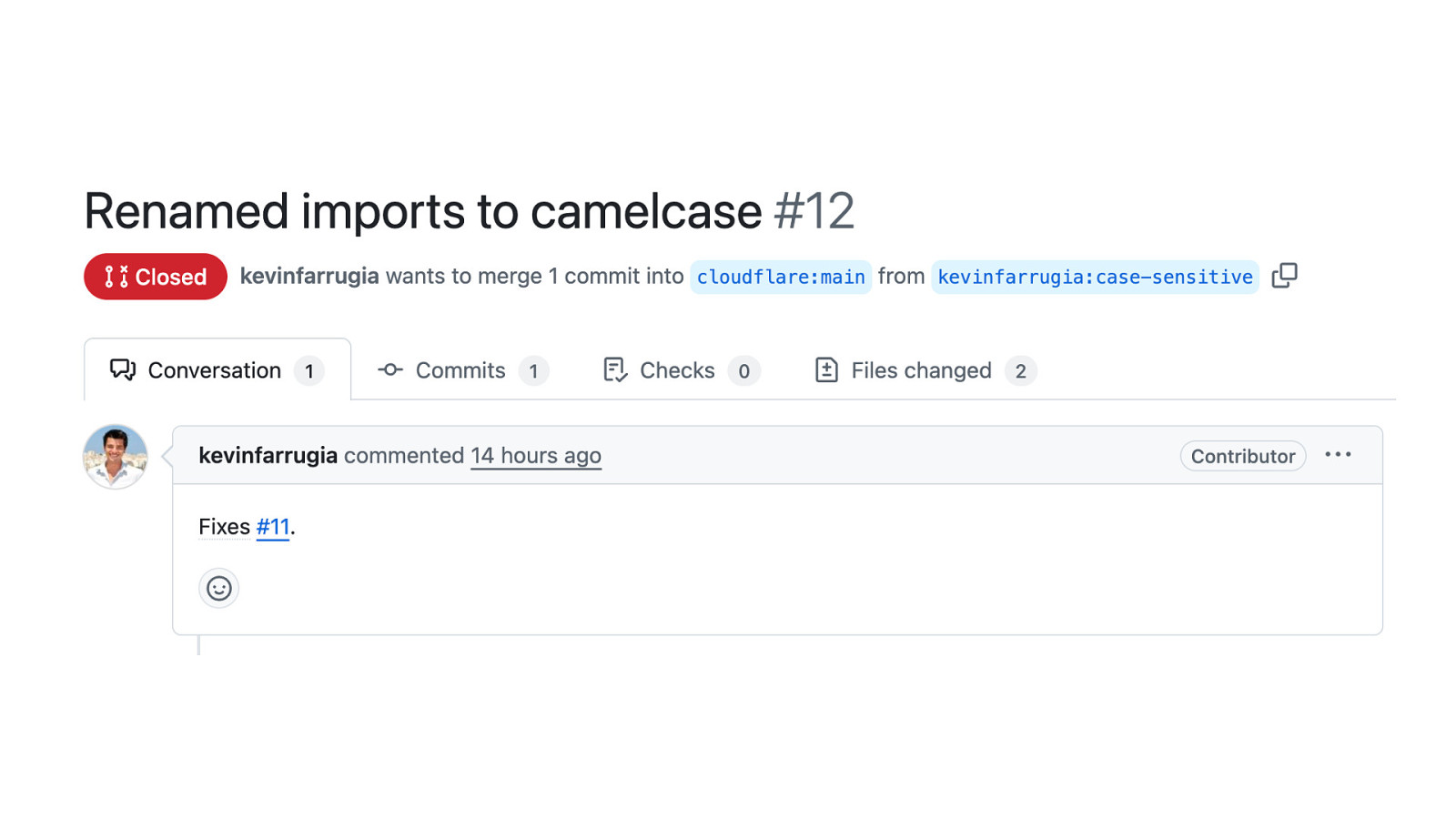The height and width of the screenshot is (819, 1456).
Task: Open the kevinfarrugia:case-sensitive branch link
Action: pyautogui.click(x=1095, y=277)
